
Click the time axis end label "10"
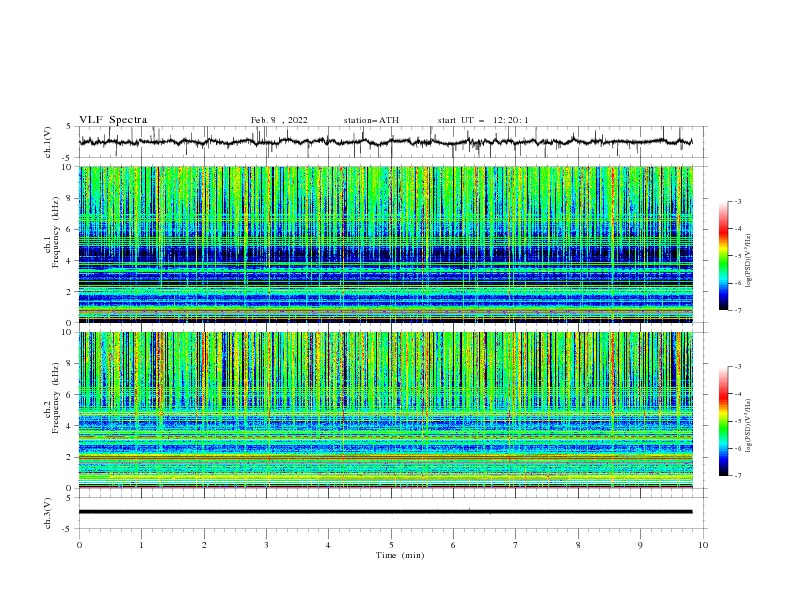[x=703, y=545]
